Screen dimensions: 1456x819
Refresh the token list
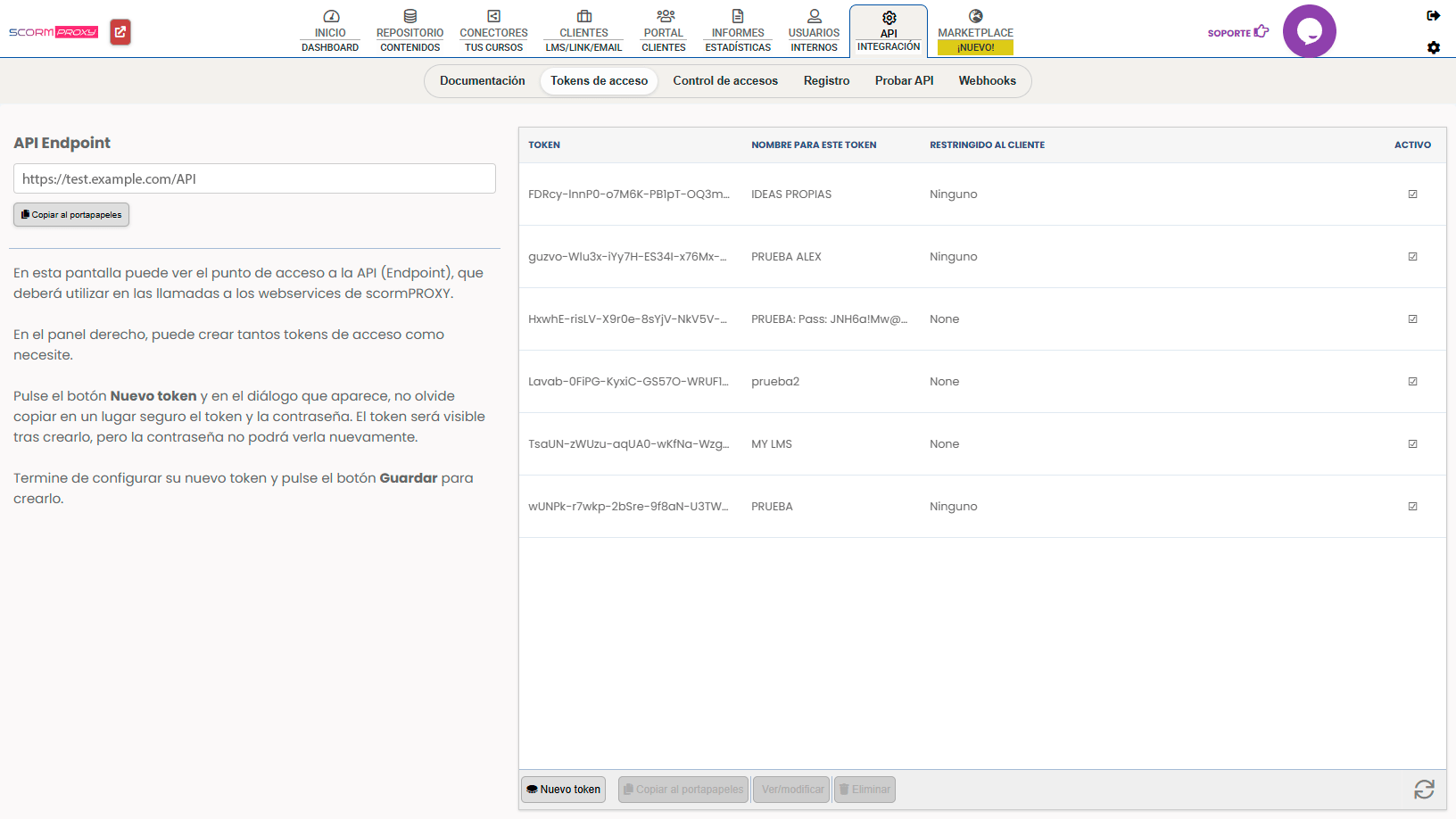1424,790
